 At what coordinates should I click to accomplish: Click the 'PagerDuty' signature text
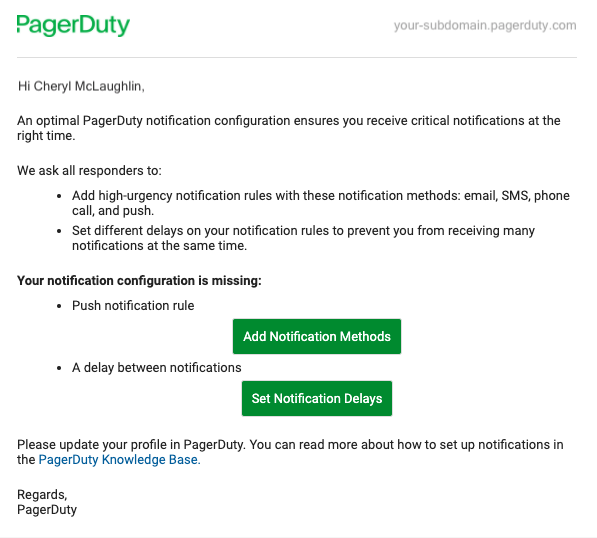coord(47,509)
